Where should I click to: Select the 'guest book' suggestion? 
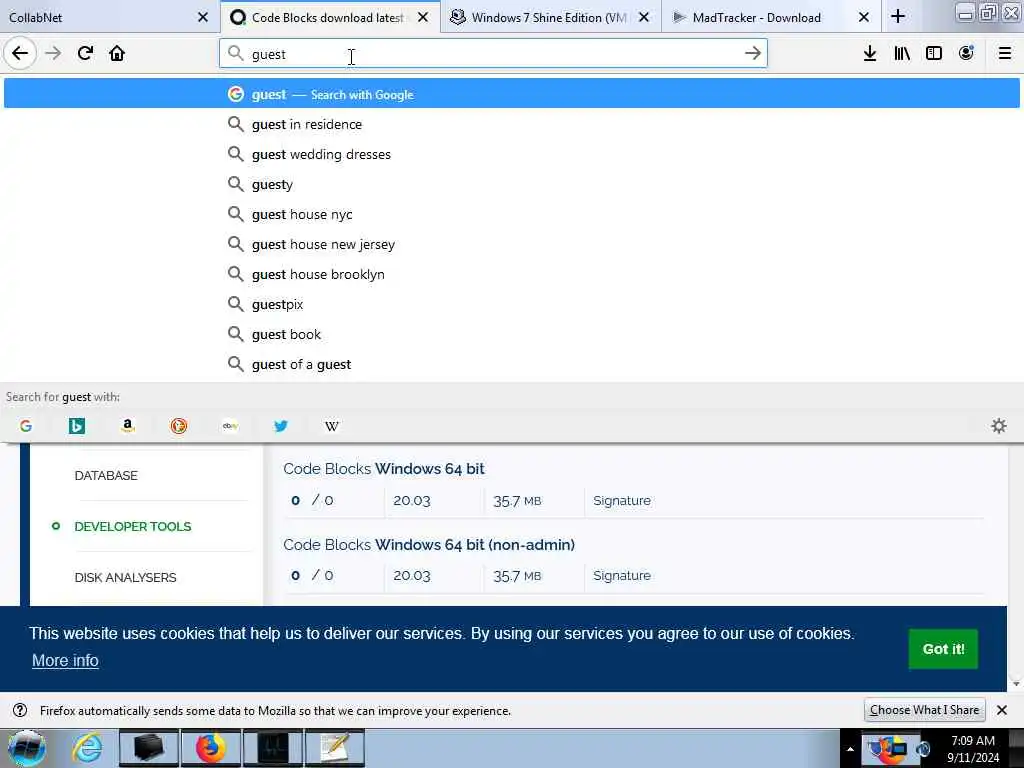pos(511,334)
